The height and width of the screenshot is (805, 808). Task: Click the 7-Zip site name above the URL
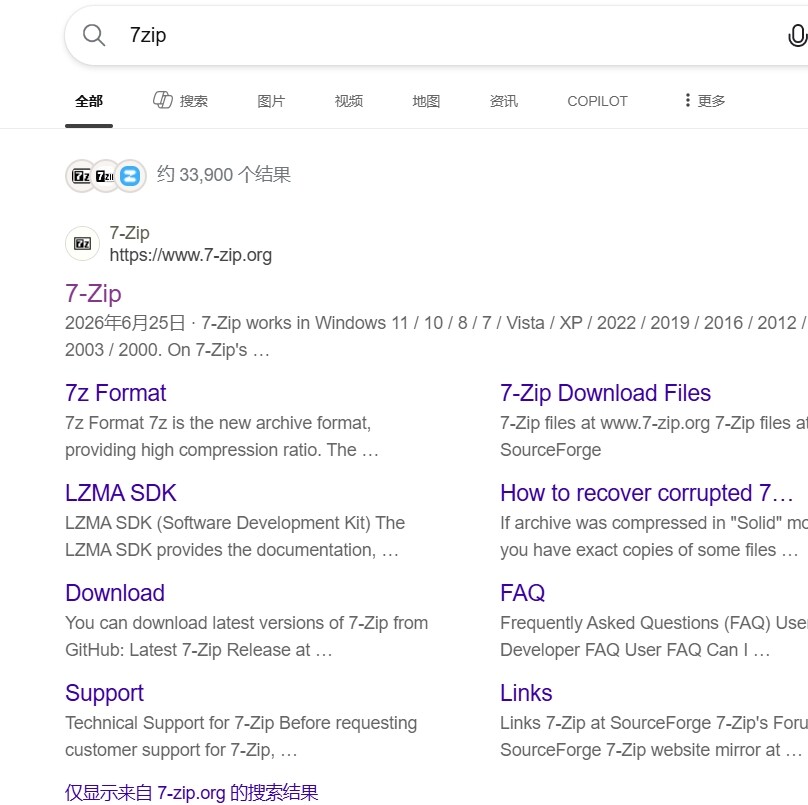click(129, 233)
